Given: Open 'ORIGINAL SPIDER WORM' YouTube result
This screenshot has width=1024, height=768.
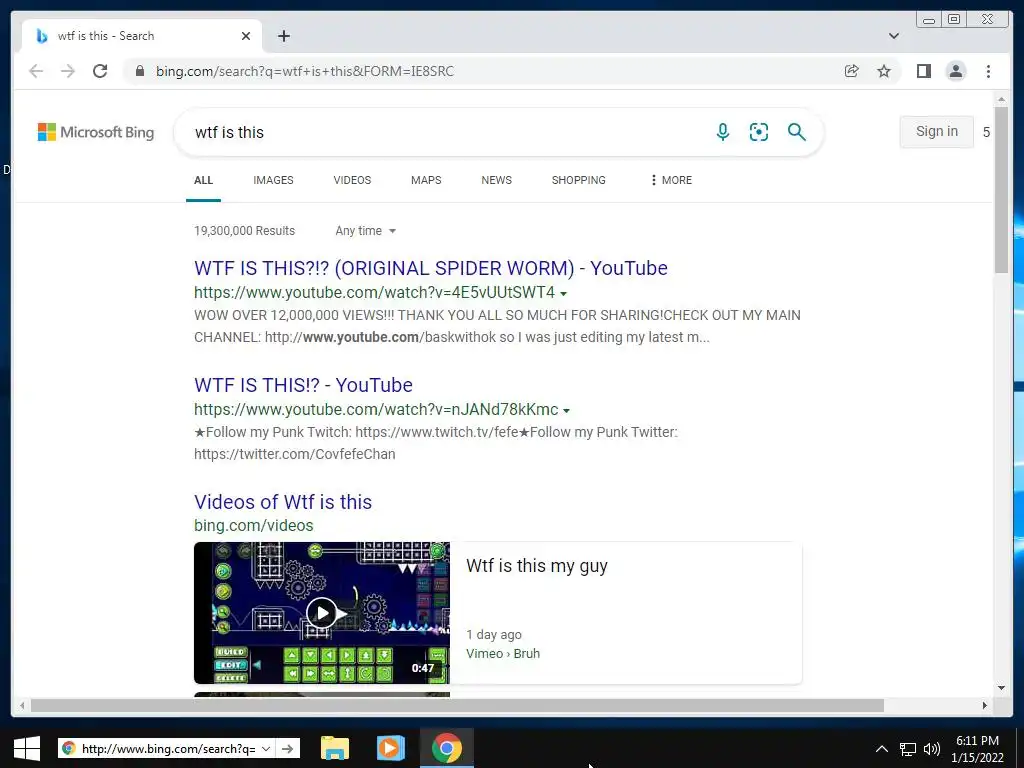Looking at the screenshot, I should (x=430, y=268).
